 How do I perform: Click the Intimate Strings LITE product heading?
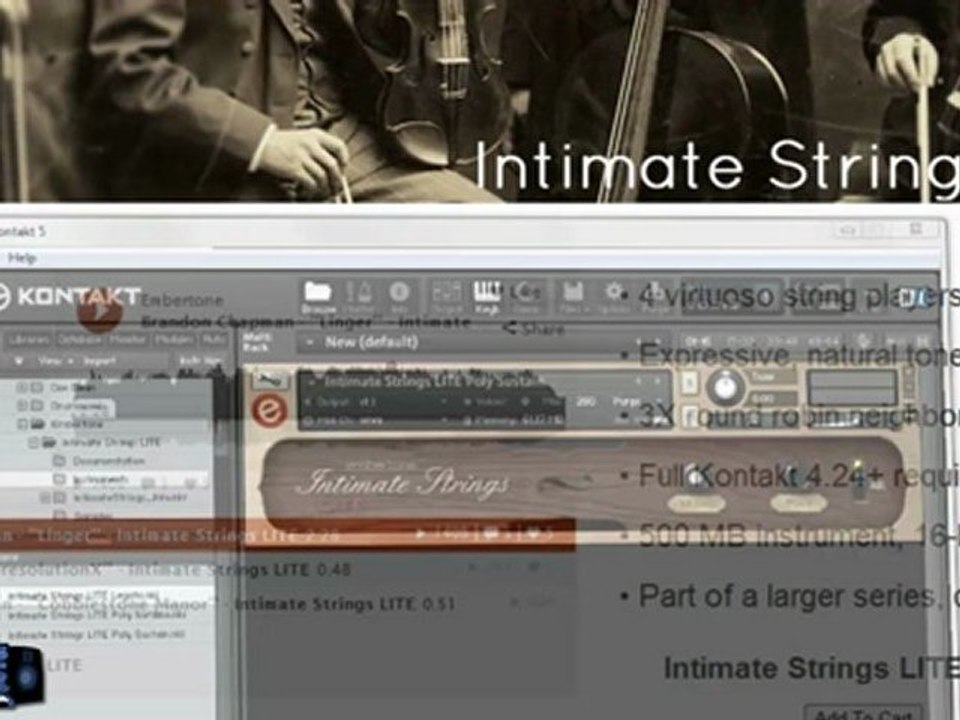point(811,668)
